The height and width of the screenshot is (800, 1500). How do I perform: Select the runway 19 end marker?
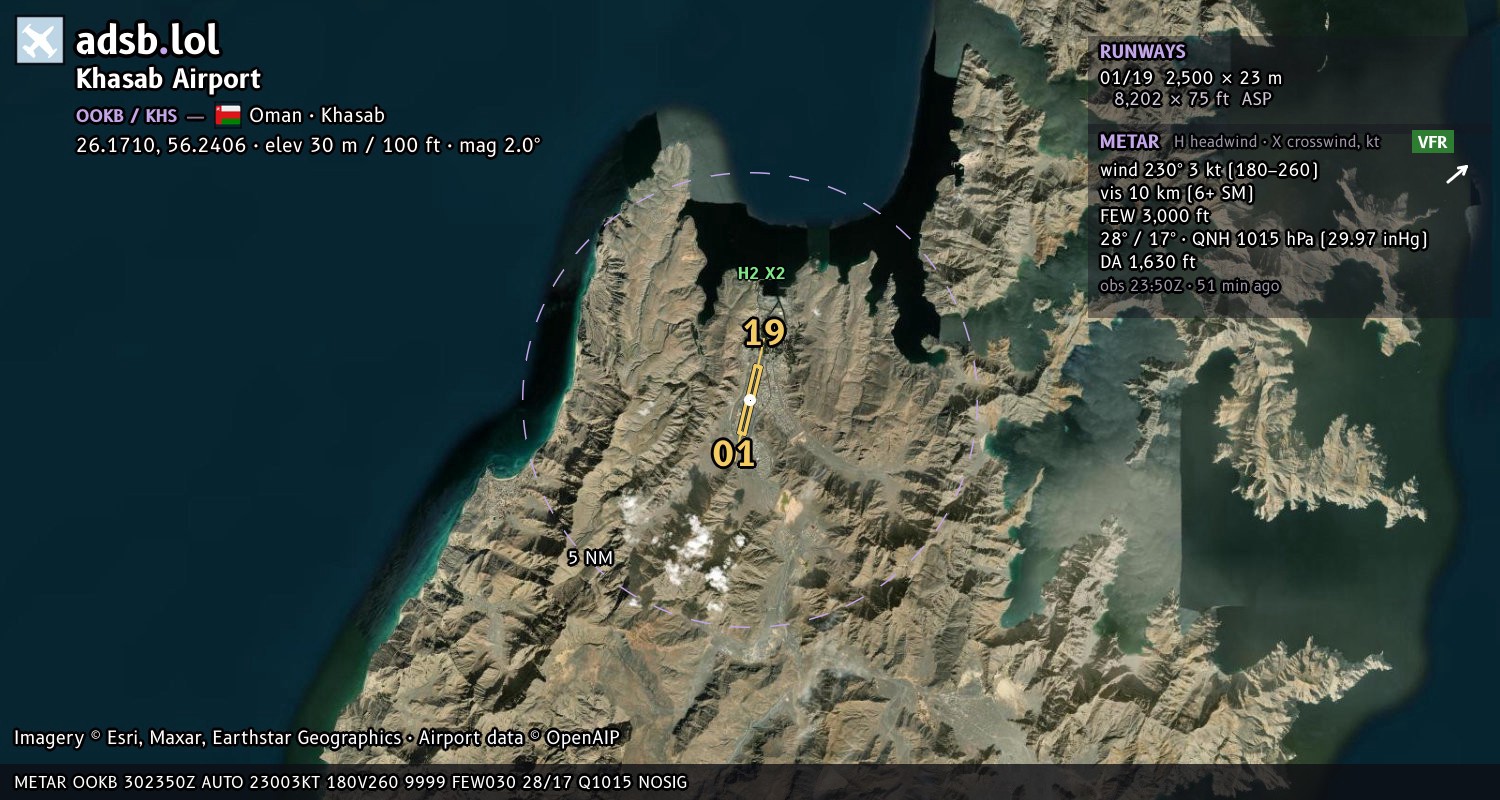(764, 333)
